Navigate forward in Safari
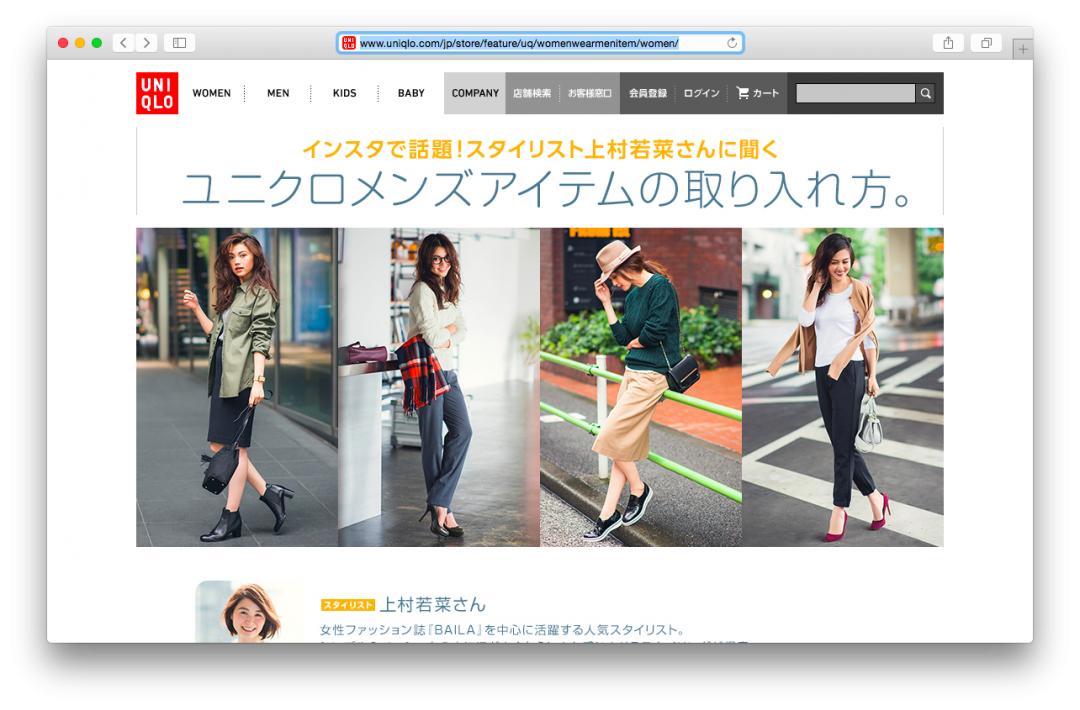The width and height of the screenshot is (1080, 710). tap(146, 43)
